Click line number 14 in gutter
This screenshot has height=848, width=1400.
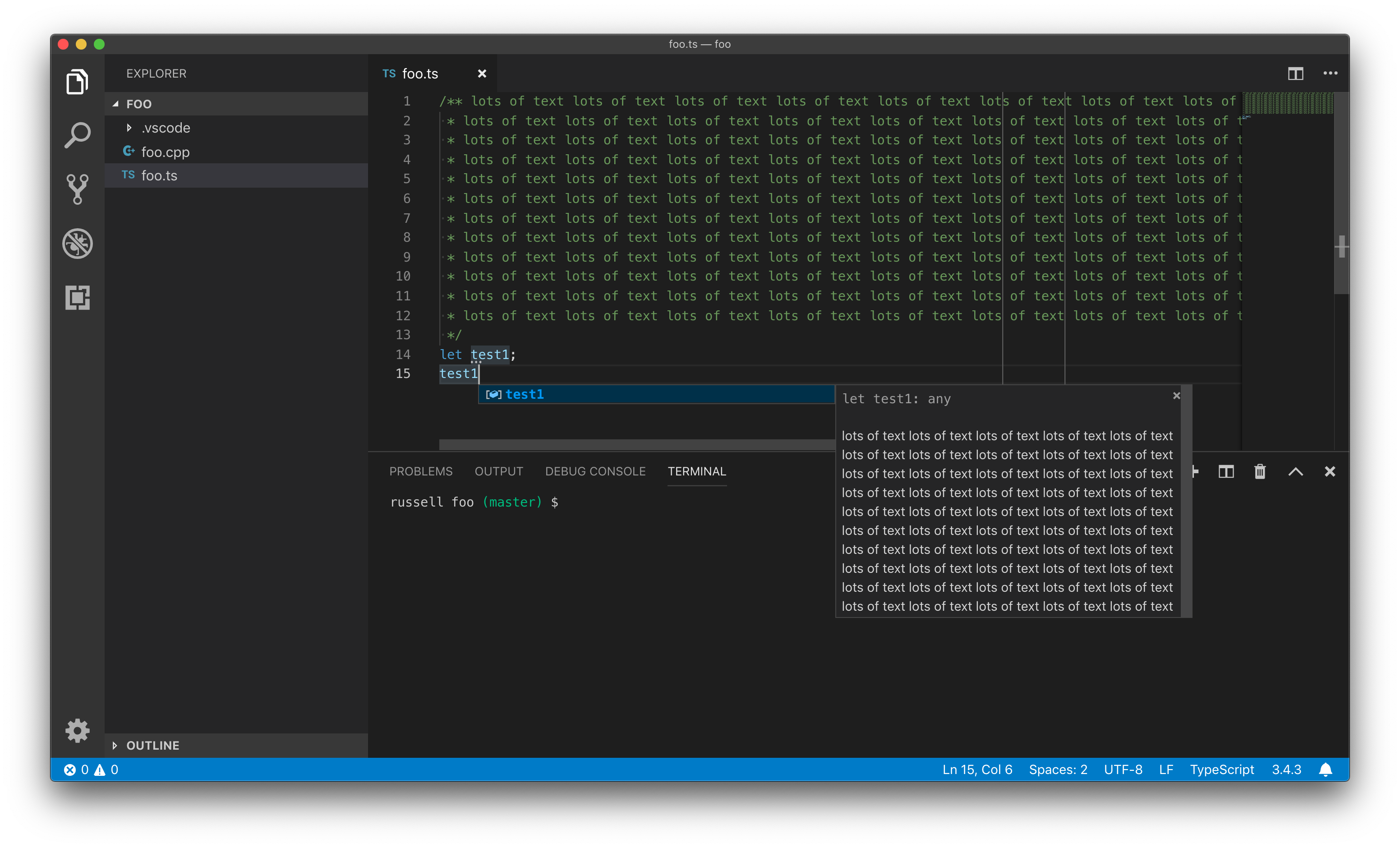[x=403, y=355]
